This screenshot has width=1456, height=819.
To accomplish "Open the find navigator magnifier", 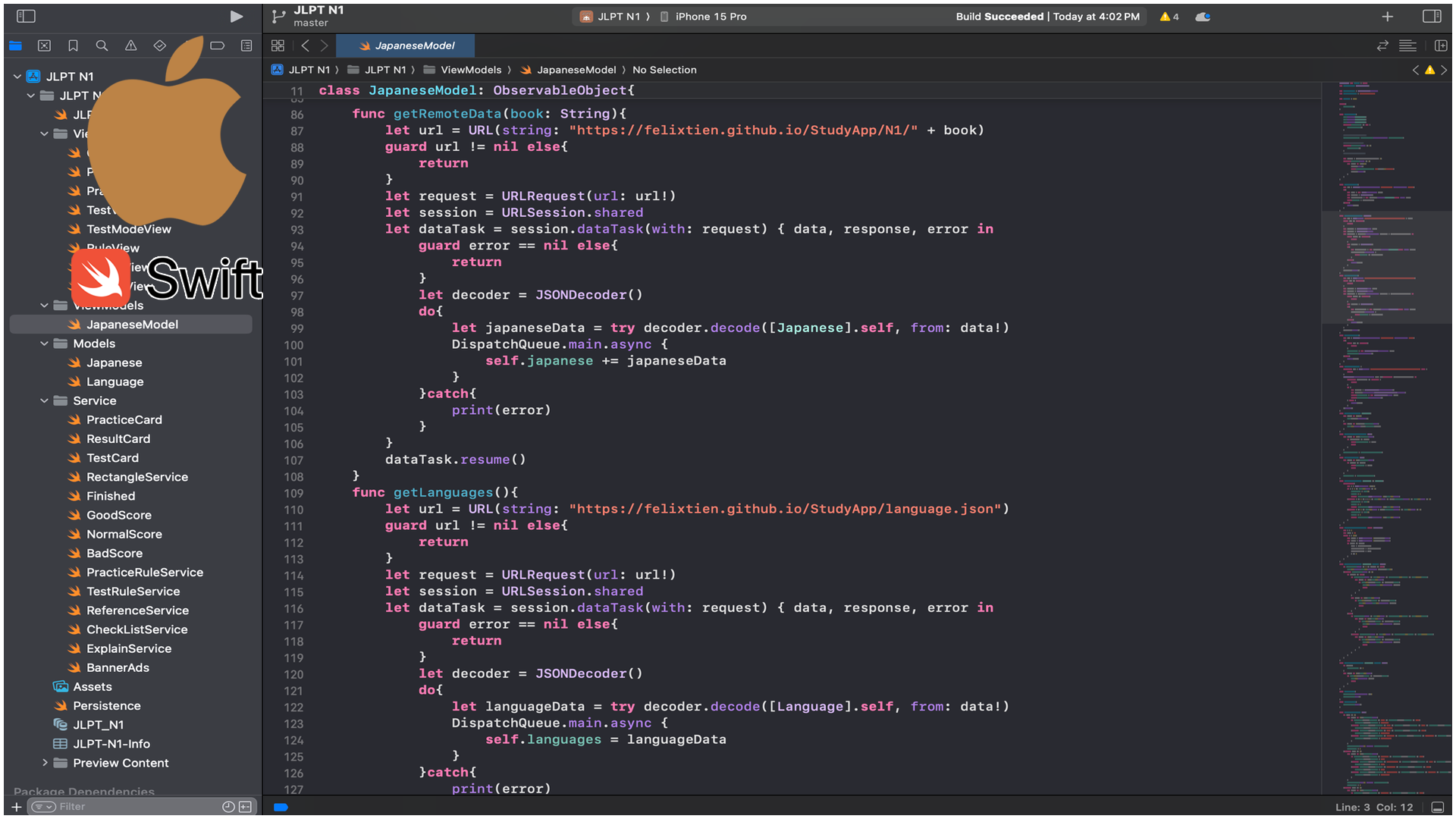I will pos(102,45).
